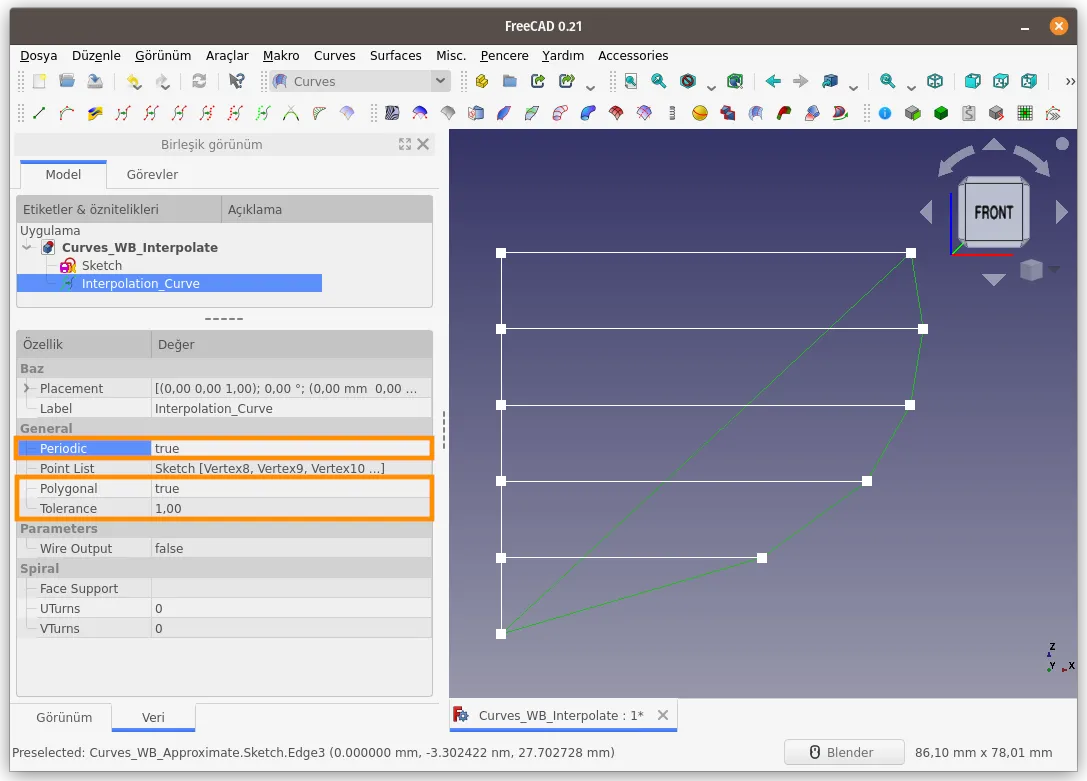Collapse the Curves_WB_Interpolate tree node
Screen dimensions: 1087x781
pyautogui.click(x=27, y=247)
